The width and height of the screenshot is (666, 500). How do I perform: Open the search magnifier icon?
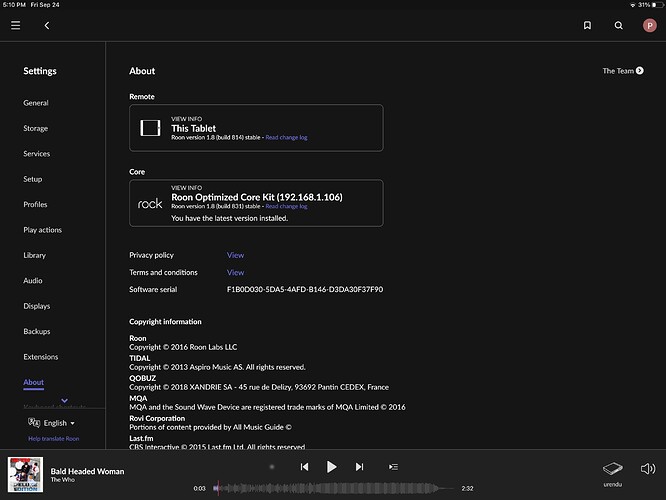pyautogui.click(x=619, y=25)
